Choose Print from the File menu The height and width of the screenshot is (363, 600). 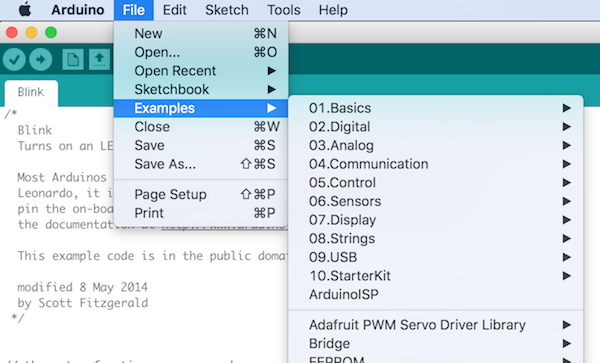coord(201,213)
